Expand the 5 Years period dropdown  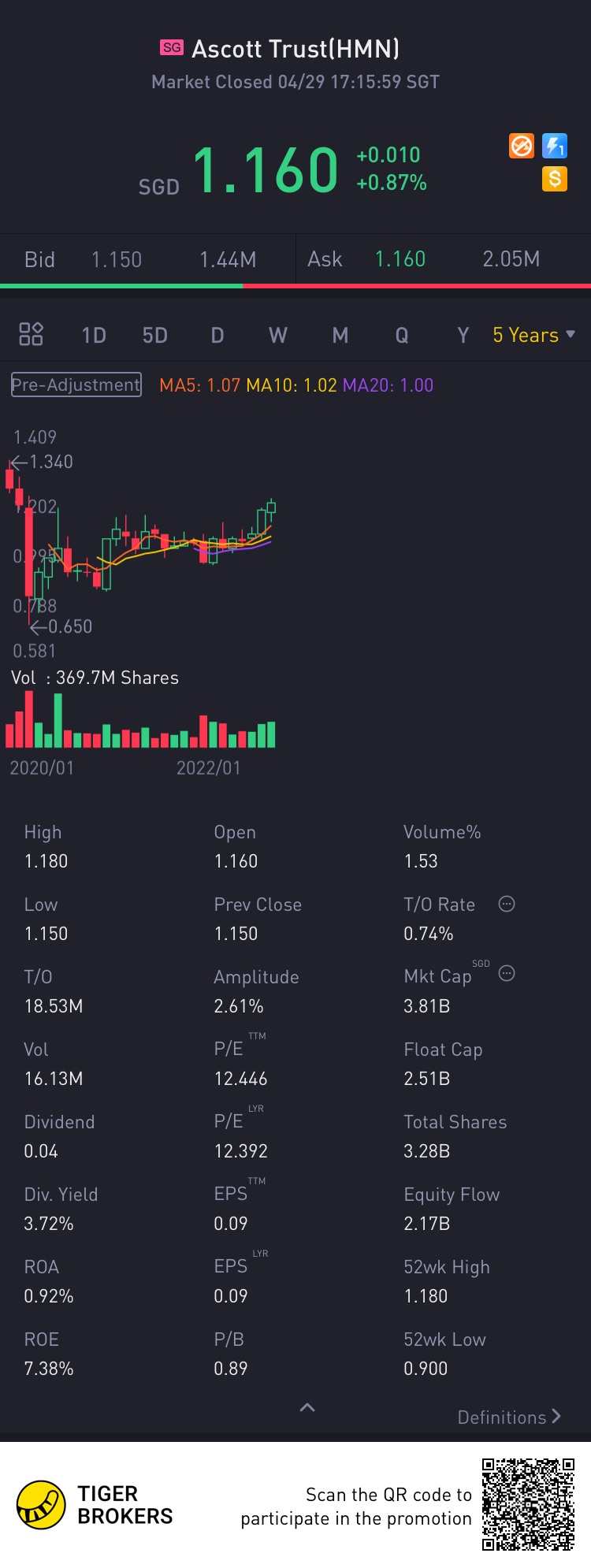[533, 335]
